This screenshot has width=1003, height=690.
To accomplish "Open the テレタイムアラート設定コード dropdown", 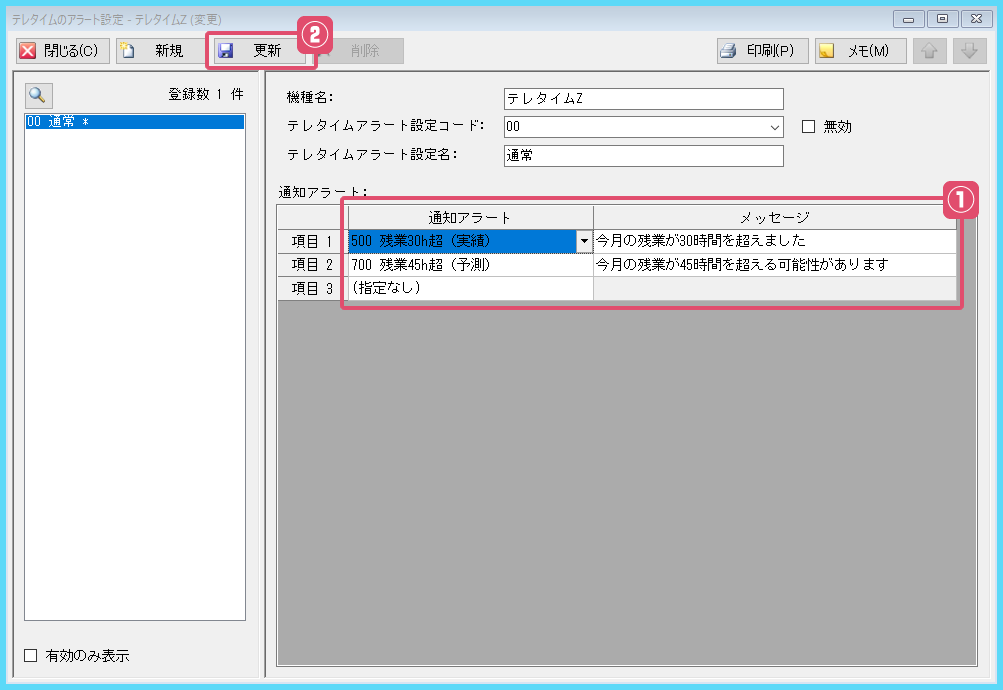I will [775, 126].
